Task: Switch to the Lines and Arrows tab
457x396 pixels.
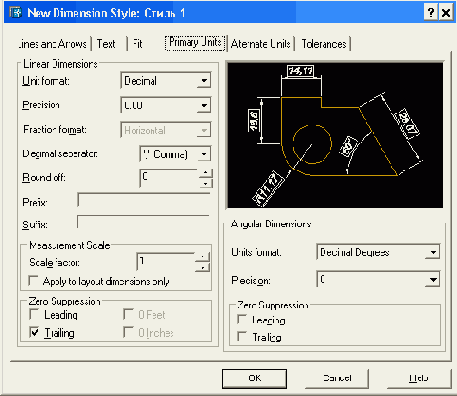Action: point(53,44)
